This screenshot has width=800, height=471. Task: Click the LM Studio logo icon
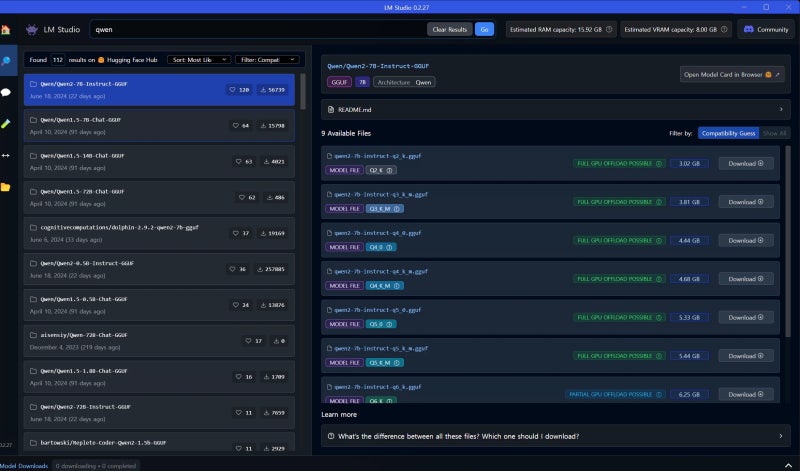coord(32,30)
